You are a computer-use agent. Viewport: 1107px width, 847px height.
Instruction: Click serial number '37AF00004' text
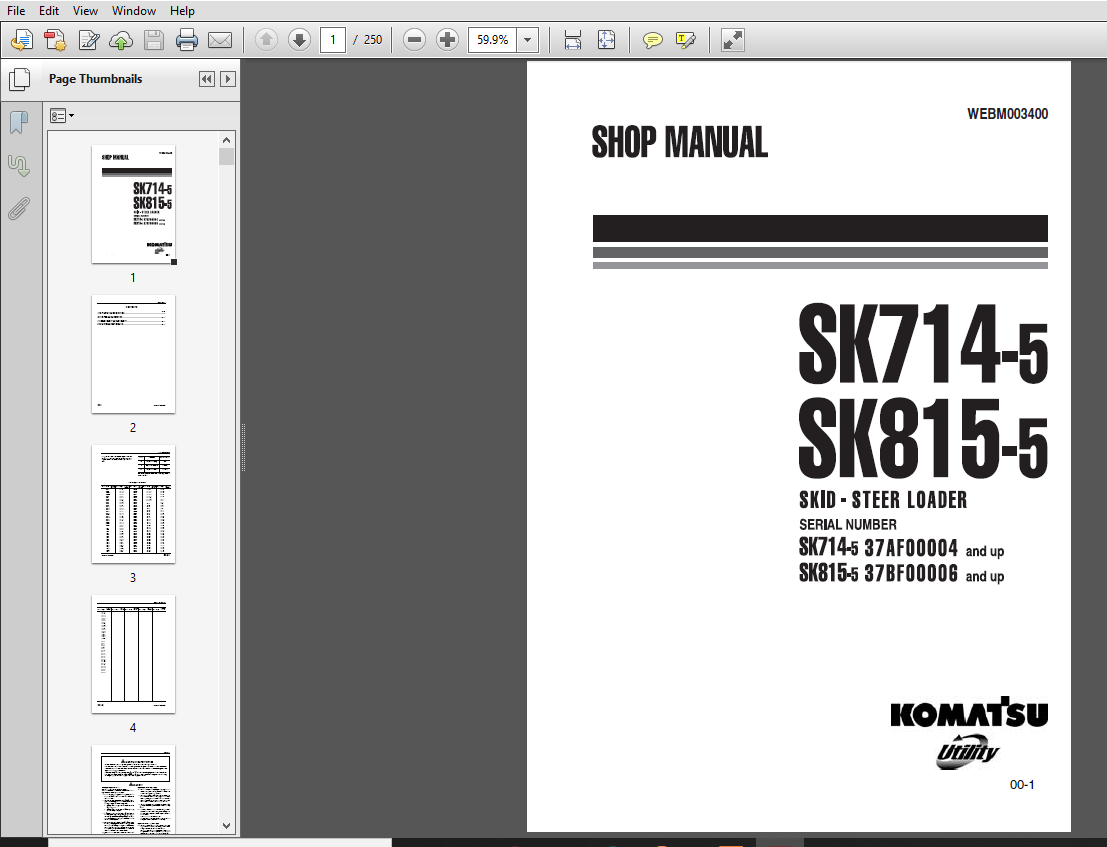coord(911,548)
